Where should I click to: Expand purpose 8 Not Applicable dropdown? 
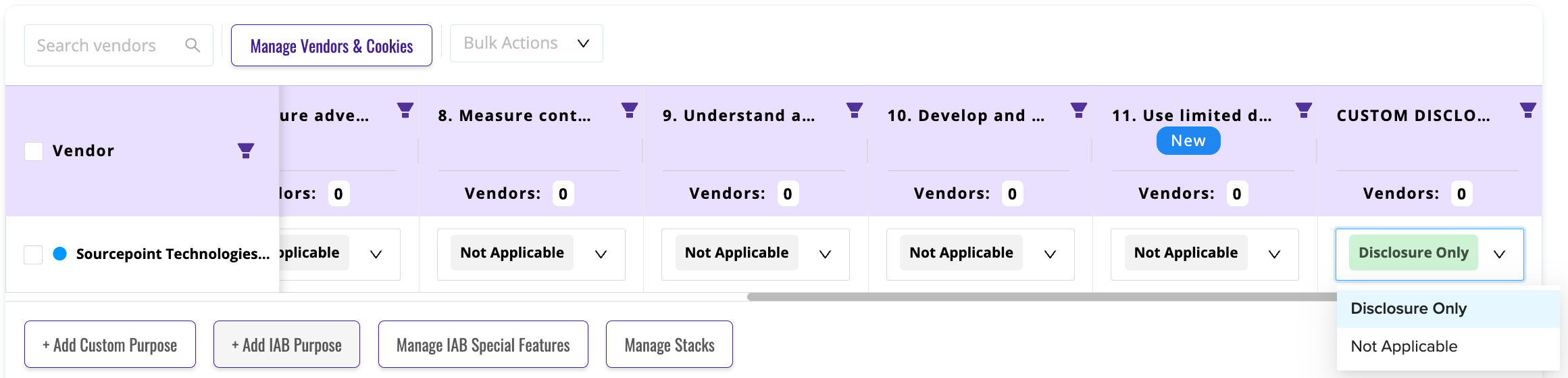coord(601,254)
